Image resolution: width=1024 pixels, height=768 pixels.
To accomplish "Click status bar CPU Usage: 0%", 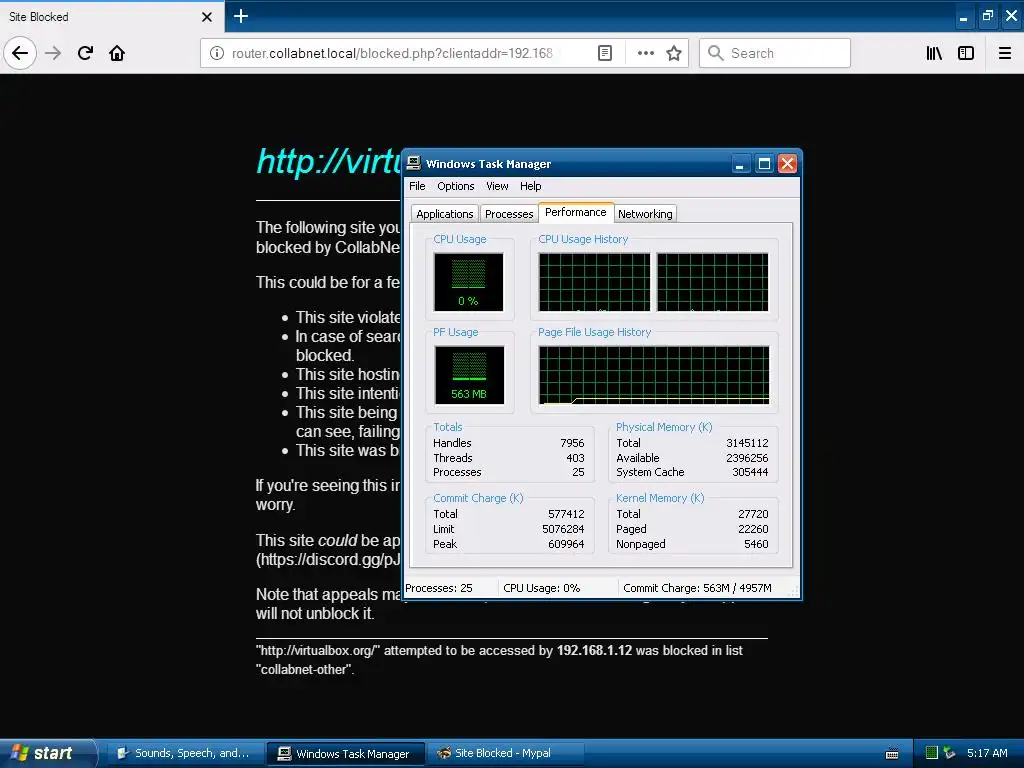I will pyautogui.click(x=541, y=588).
